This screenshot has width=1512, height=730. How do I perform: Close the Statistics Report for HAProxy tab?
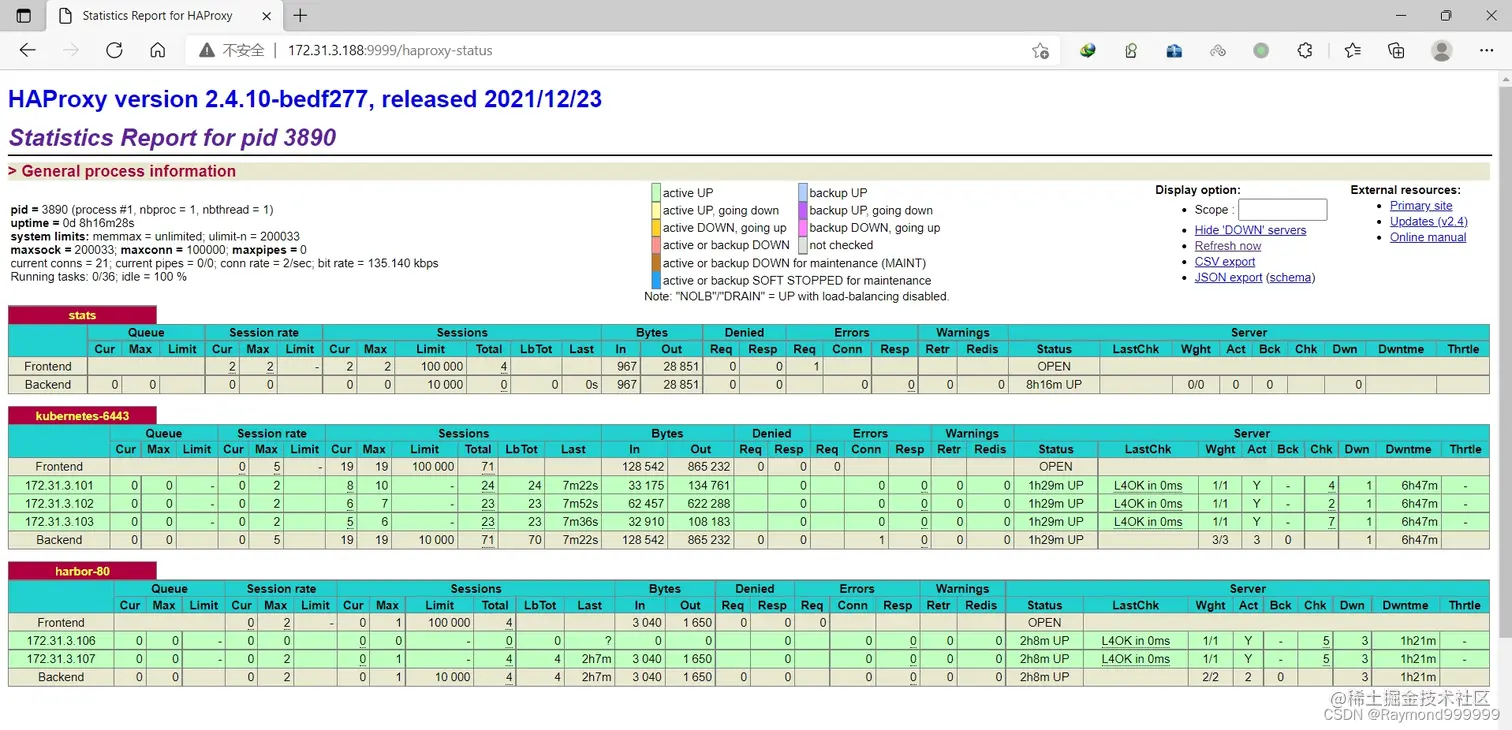(x=268, y=16)
